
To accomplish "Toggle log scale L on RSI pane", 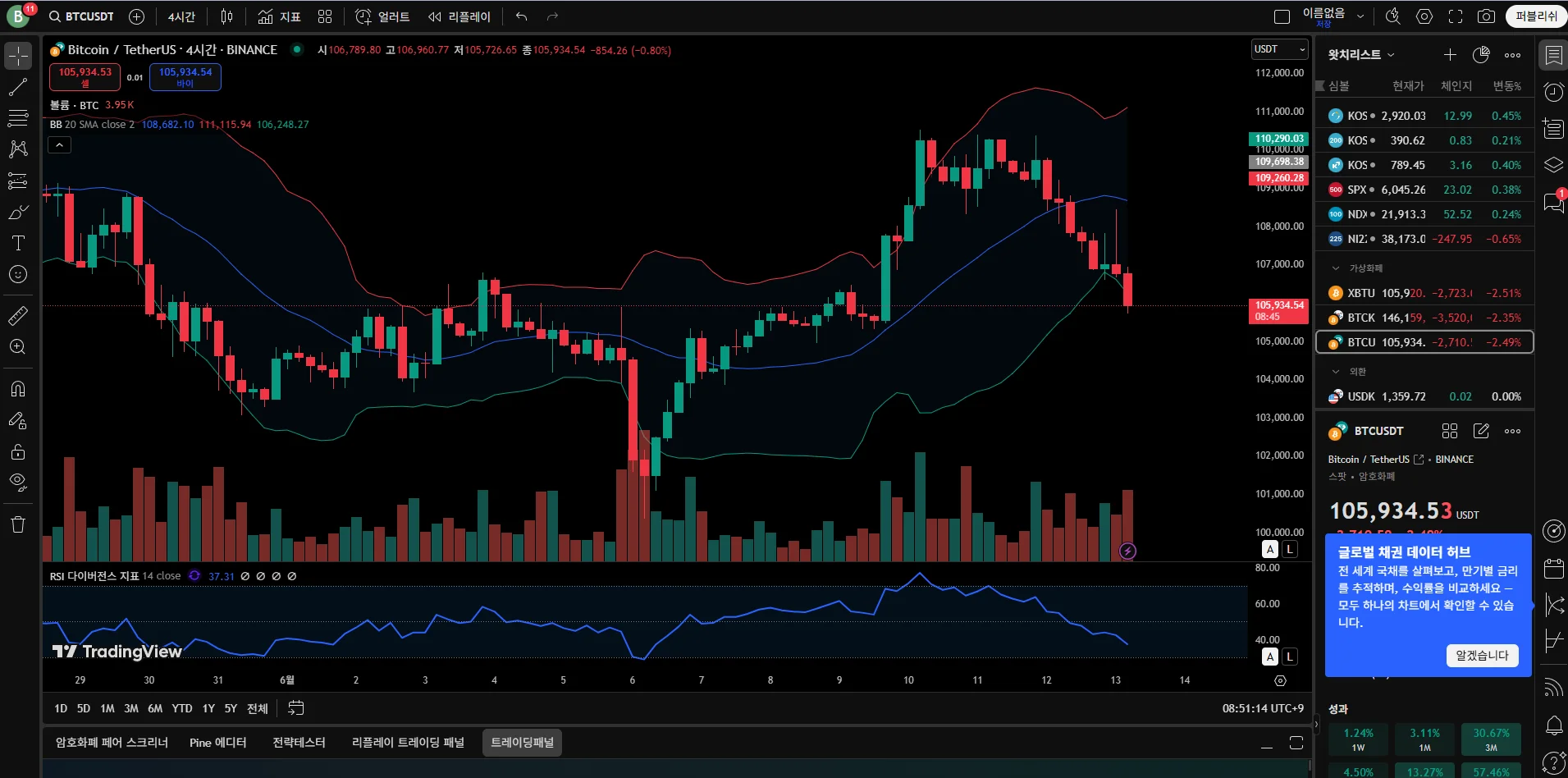I will click(x=1290, y=657).
